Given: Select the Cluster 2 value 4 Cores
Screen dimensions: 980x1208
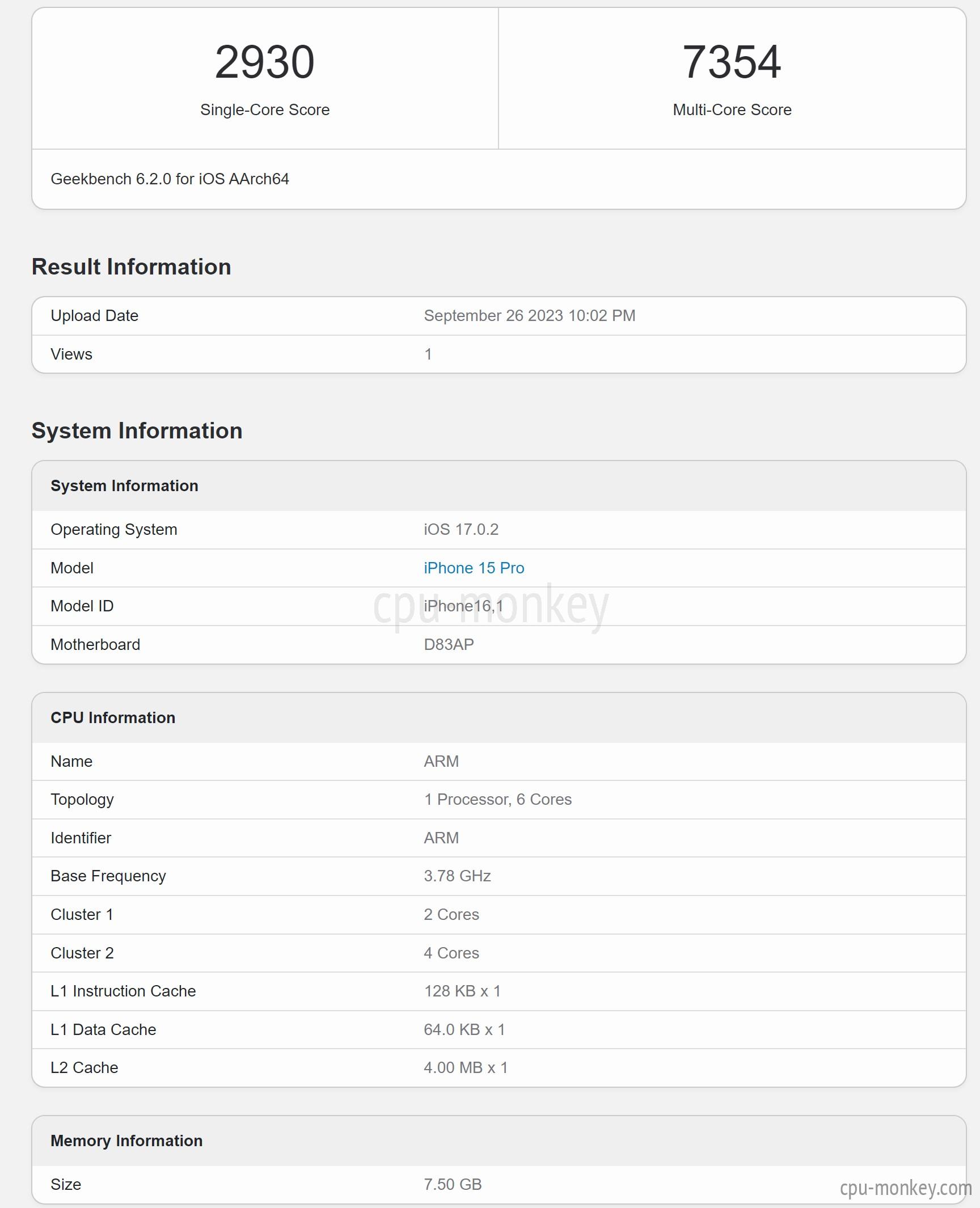Looking at the screenshot, I should coord(451,953).
